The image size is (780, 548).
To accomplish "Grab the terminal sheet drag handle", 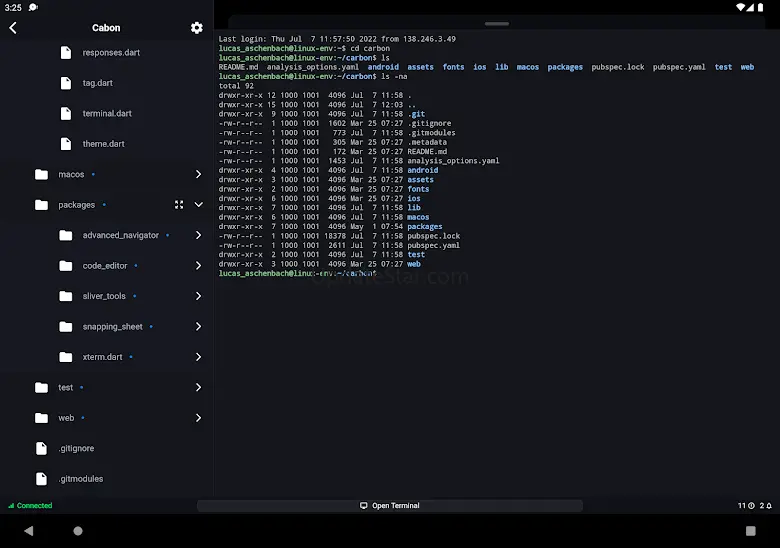I will coord(496,23).
